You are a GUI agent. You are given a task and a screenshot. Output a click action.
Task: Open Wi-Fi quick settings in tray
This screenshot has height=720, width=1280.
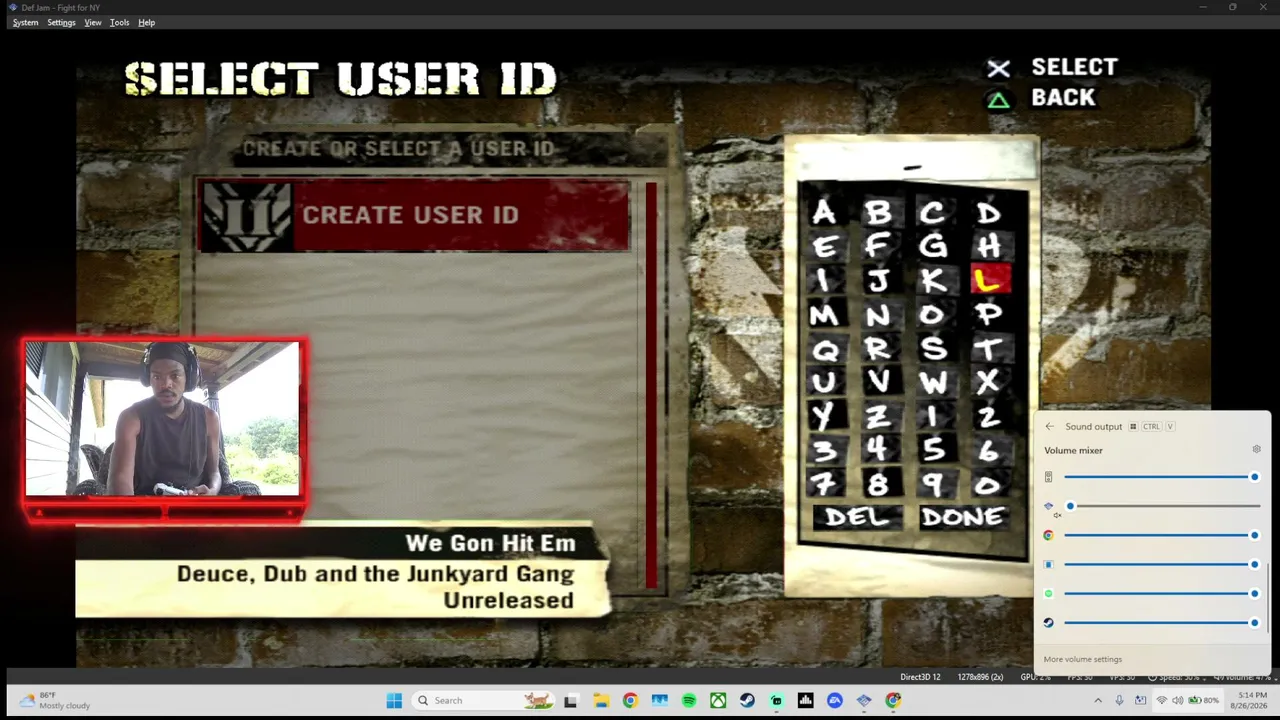pos(1161,700)
